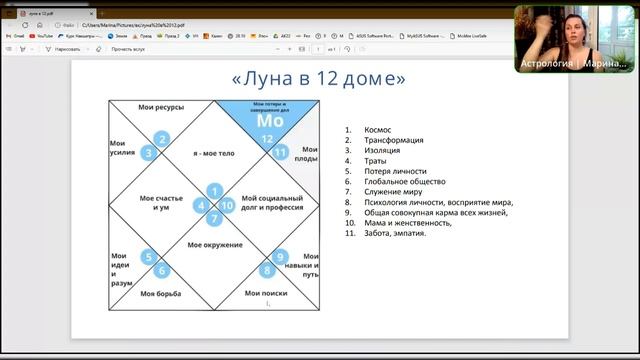Click the chart label 'я - мое тело'
The height and width of the screenshot is (360, 640).
(x=214, y=153)
